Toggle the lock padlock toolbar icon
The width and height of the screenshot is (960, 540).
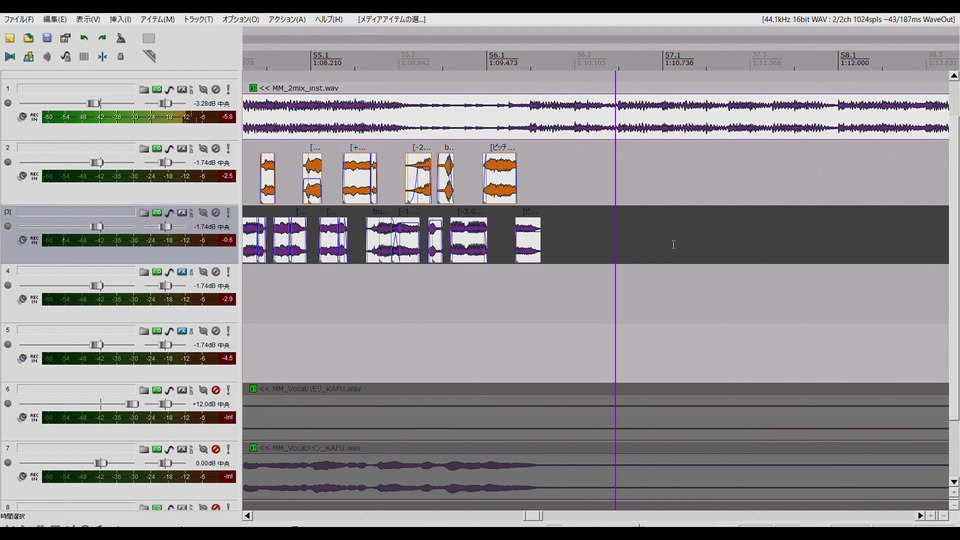tap(121, 56)
